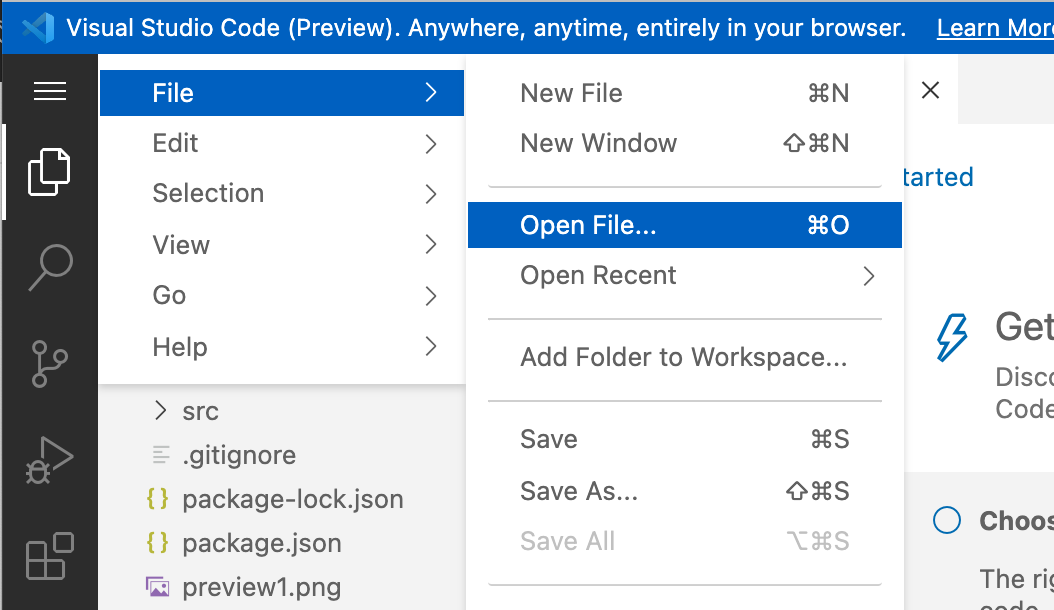Open the Extensions view icon
This screenshot has width=1054, height=610.
[x=50, y=556]
